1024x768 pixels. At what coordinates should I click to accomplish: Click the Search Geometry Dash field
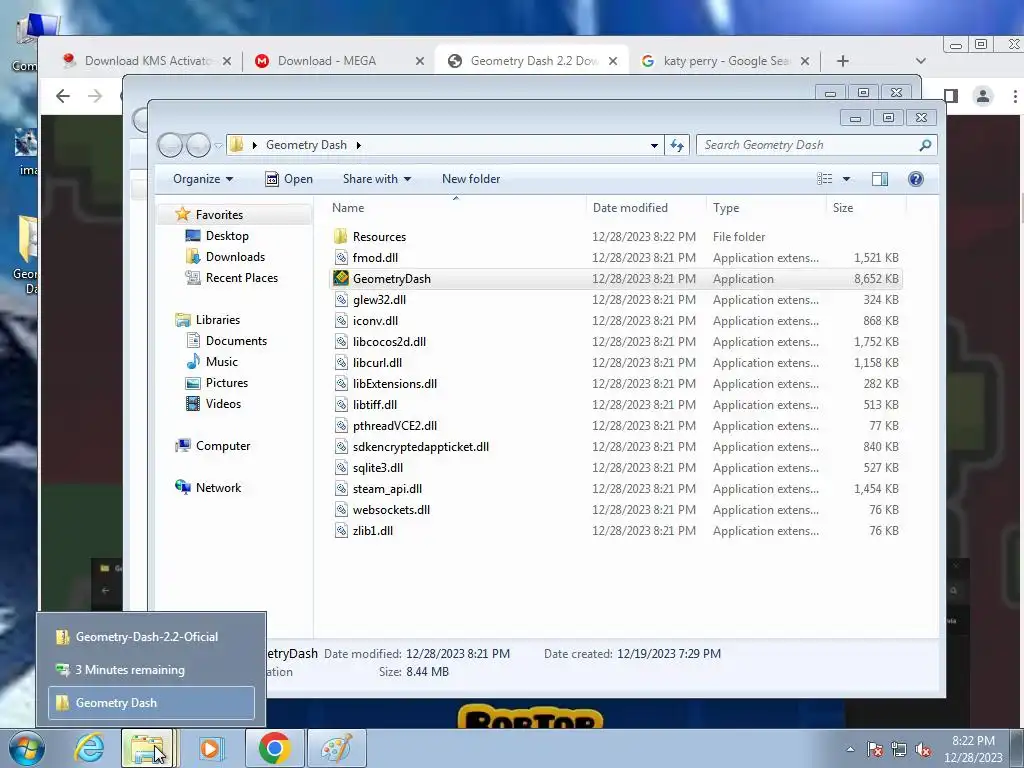816,145
